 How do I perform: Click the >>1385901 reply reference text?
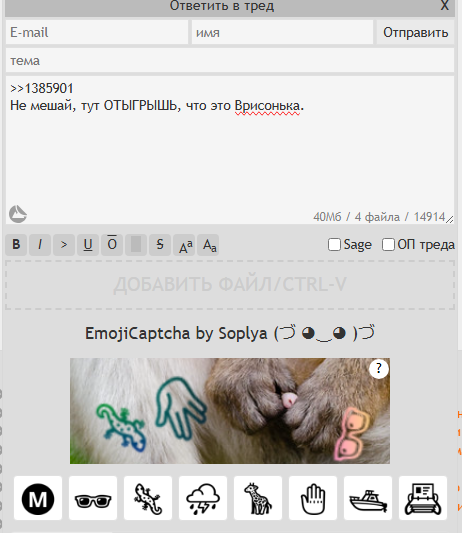pos(42,88)
